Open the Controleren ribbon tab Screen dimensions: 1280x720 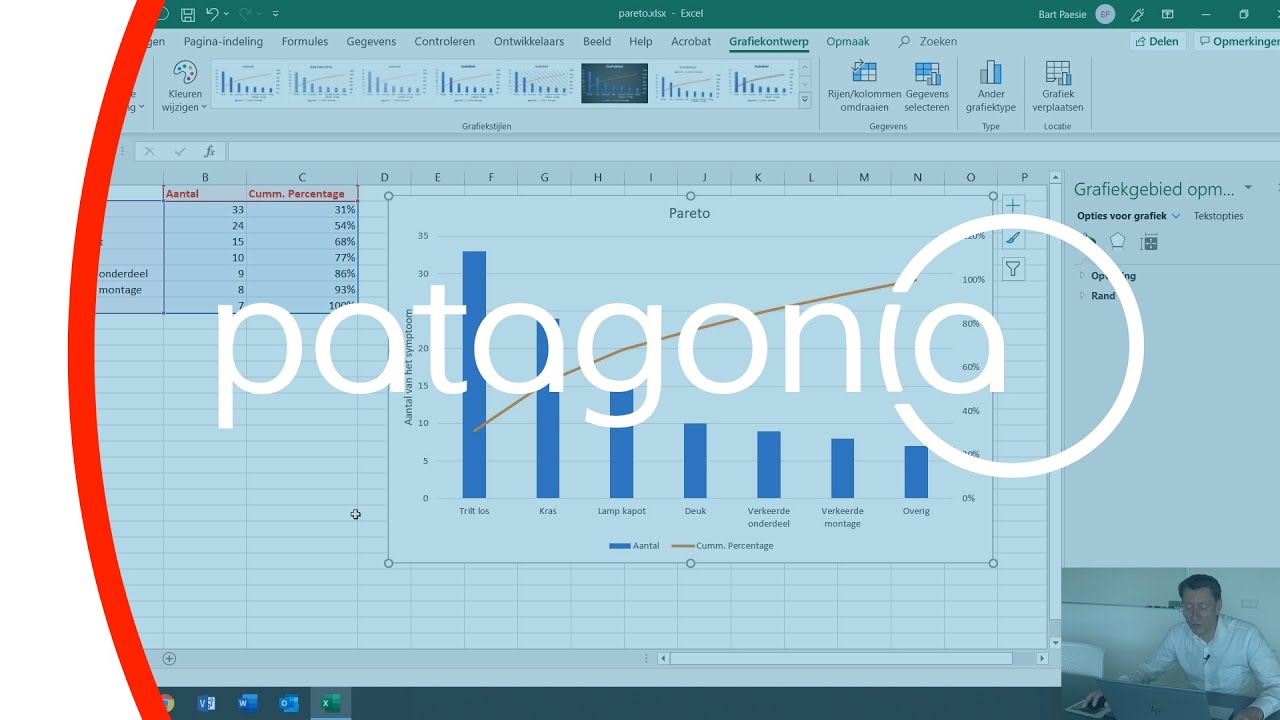[x=445, y=42]
